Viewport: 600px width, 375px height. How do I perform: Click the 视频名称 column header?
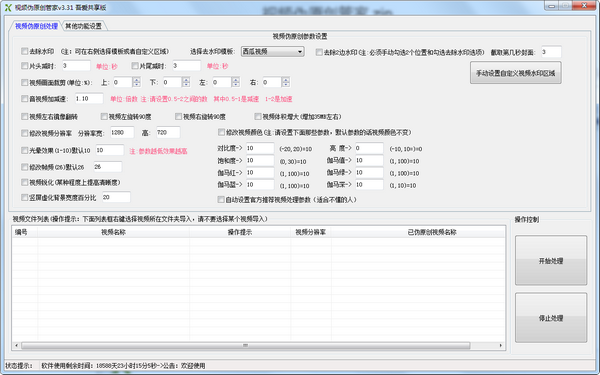coord(113,232)
